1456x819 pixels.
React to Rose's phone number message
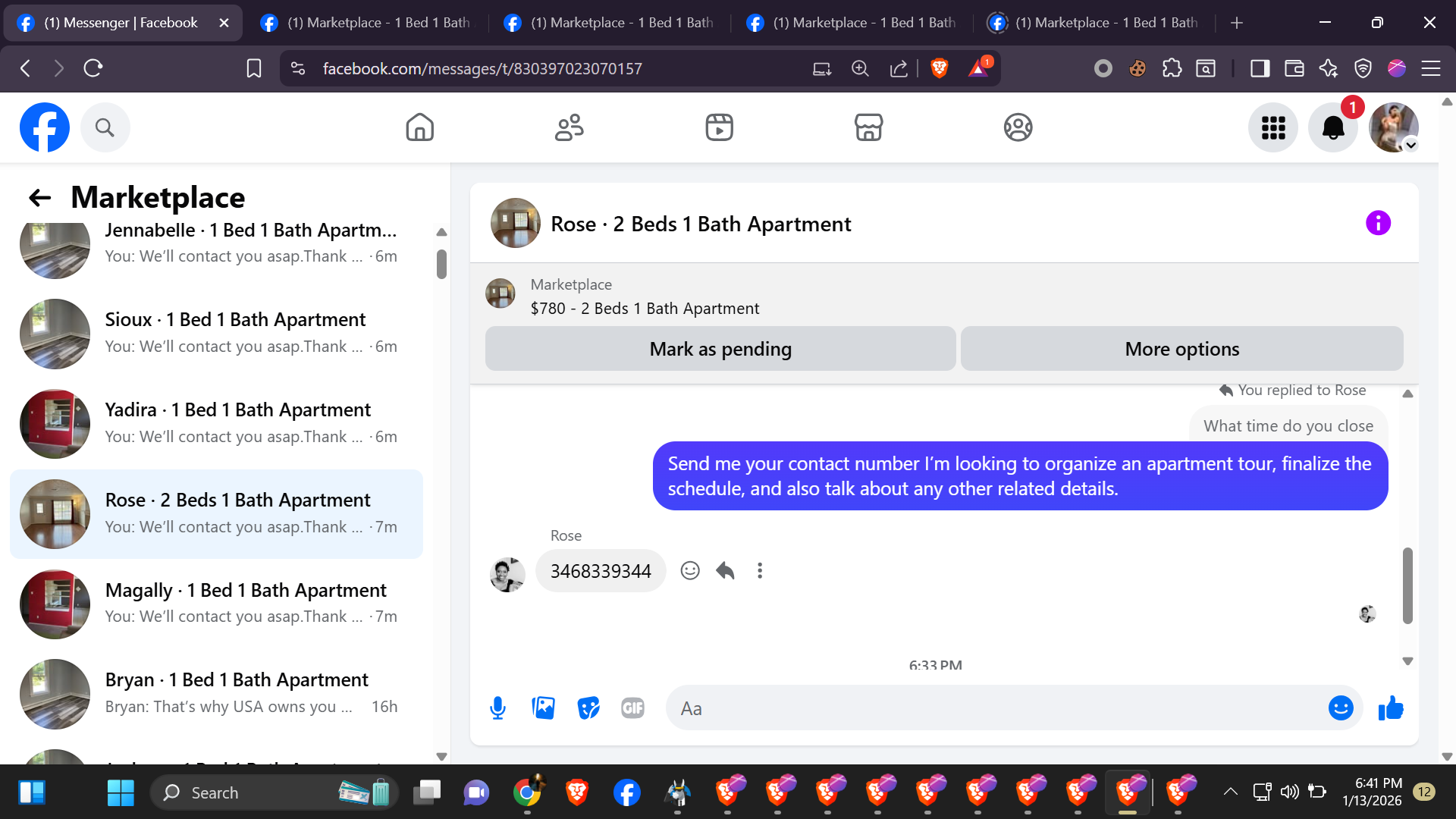[689, 570]
